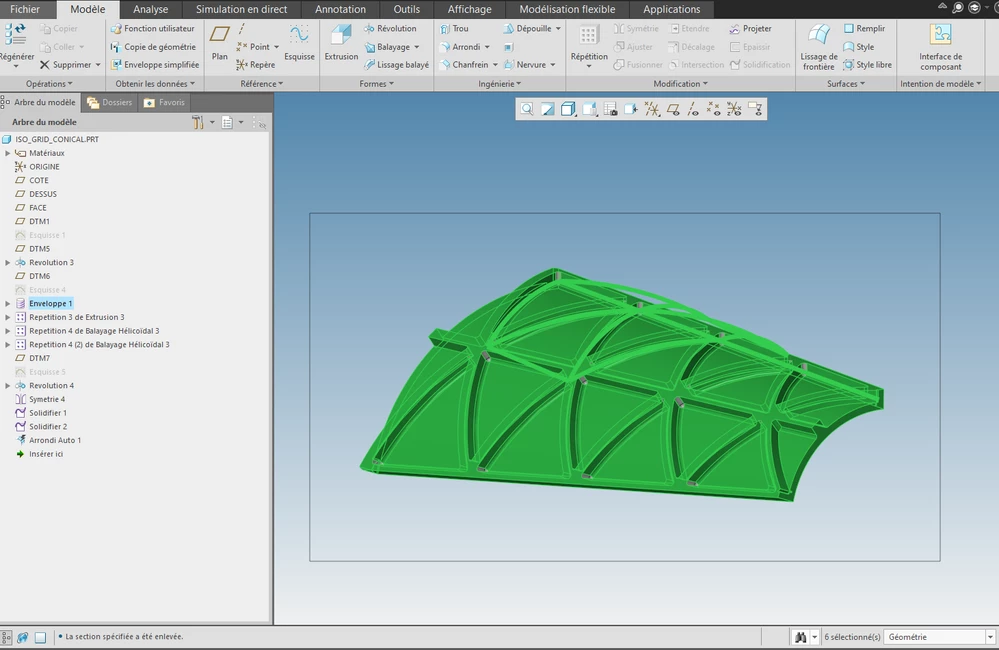Toggle display style cube in graphics toolbar
Screen dimensions: 999x650
568,110
